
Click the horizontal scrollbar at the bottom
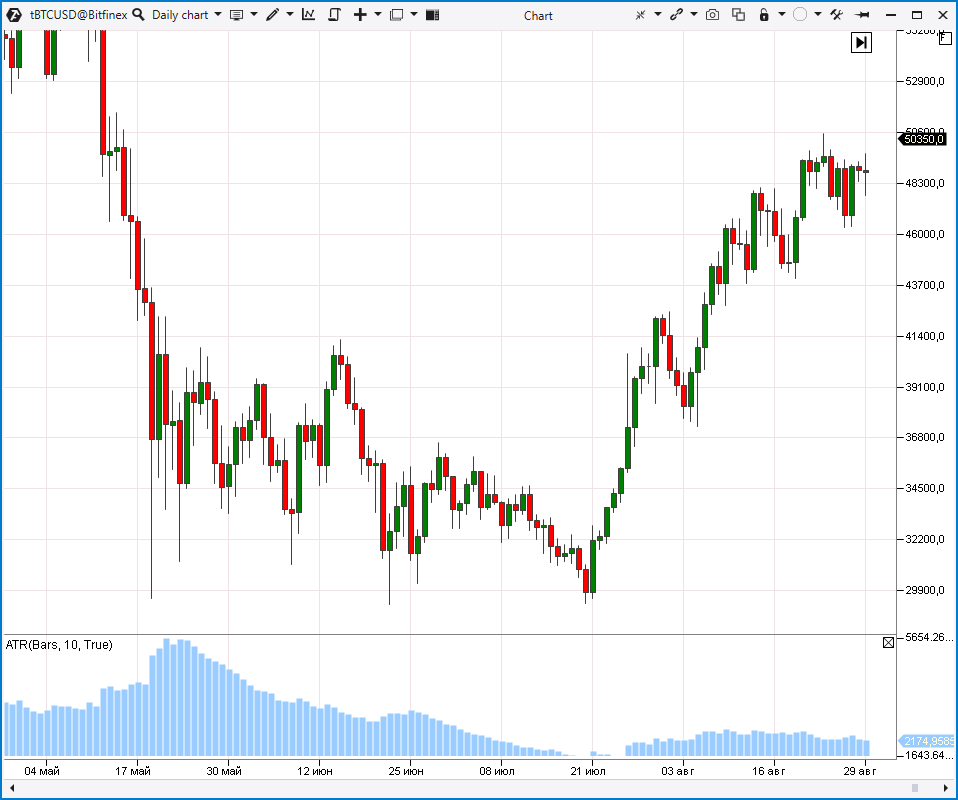tap(478, 790)
